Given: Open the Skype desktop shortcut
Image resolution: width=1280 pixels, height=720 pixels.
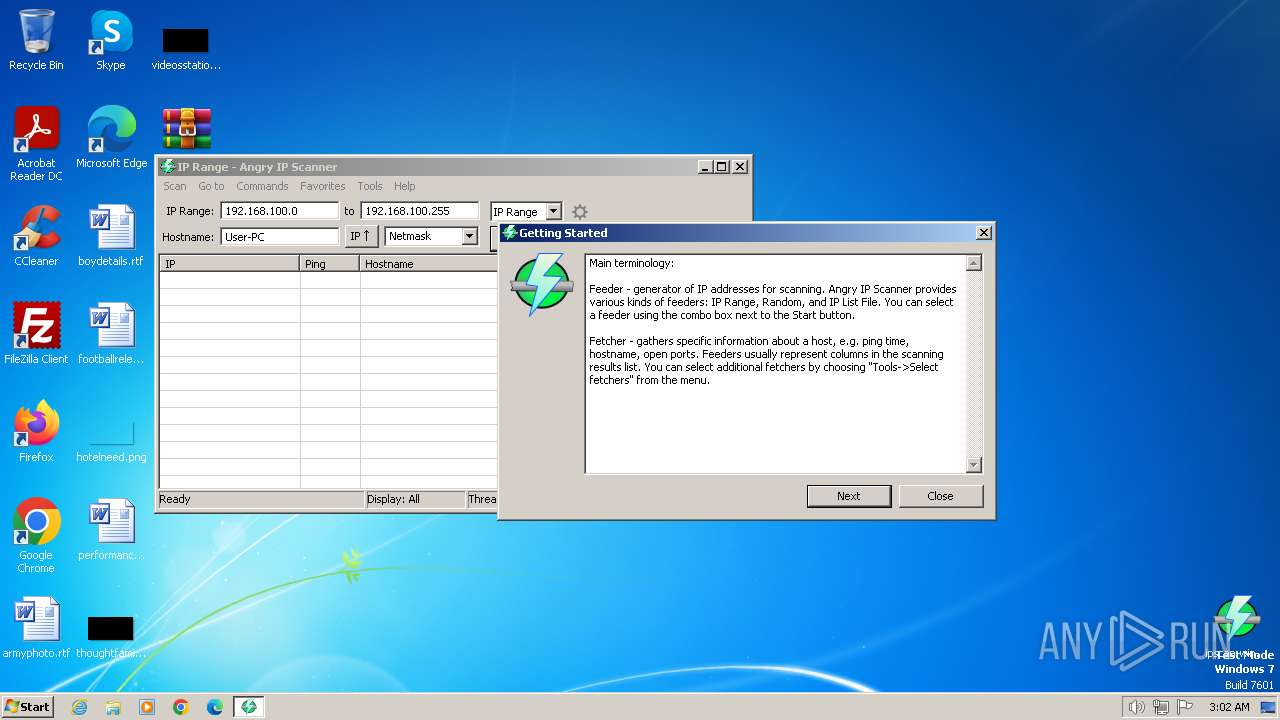Looking at the screenshot, I should 111,40.
